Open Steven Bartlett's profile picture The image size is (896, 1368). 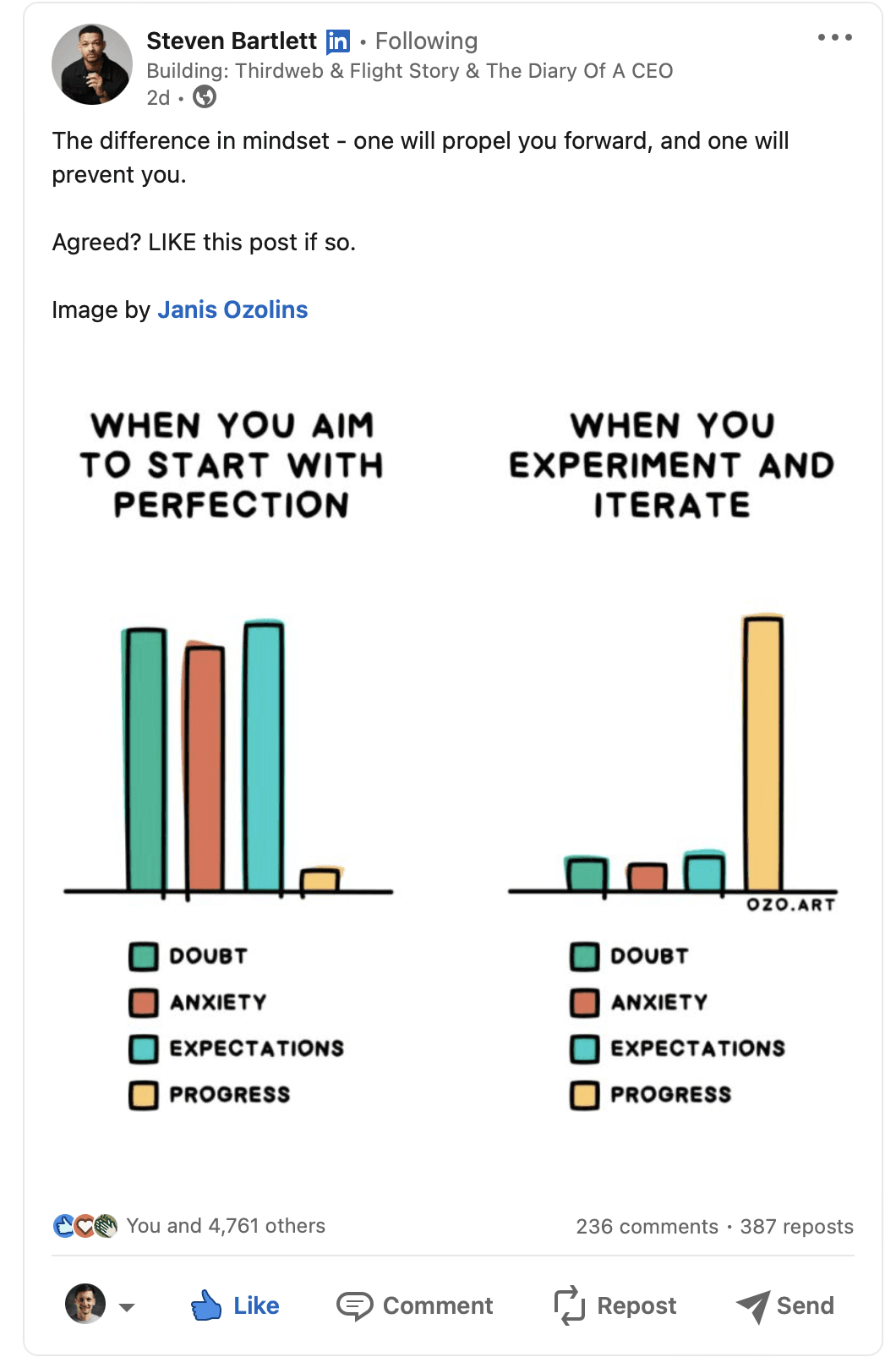point(92,64)
